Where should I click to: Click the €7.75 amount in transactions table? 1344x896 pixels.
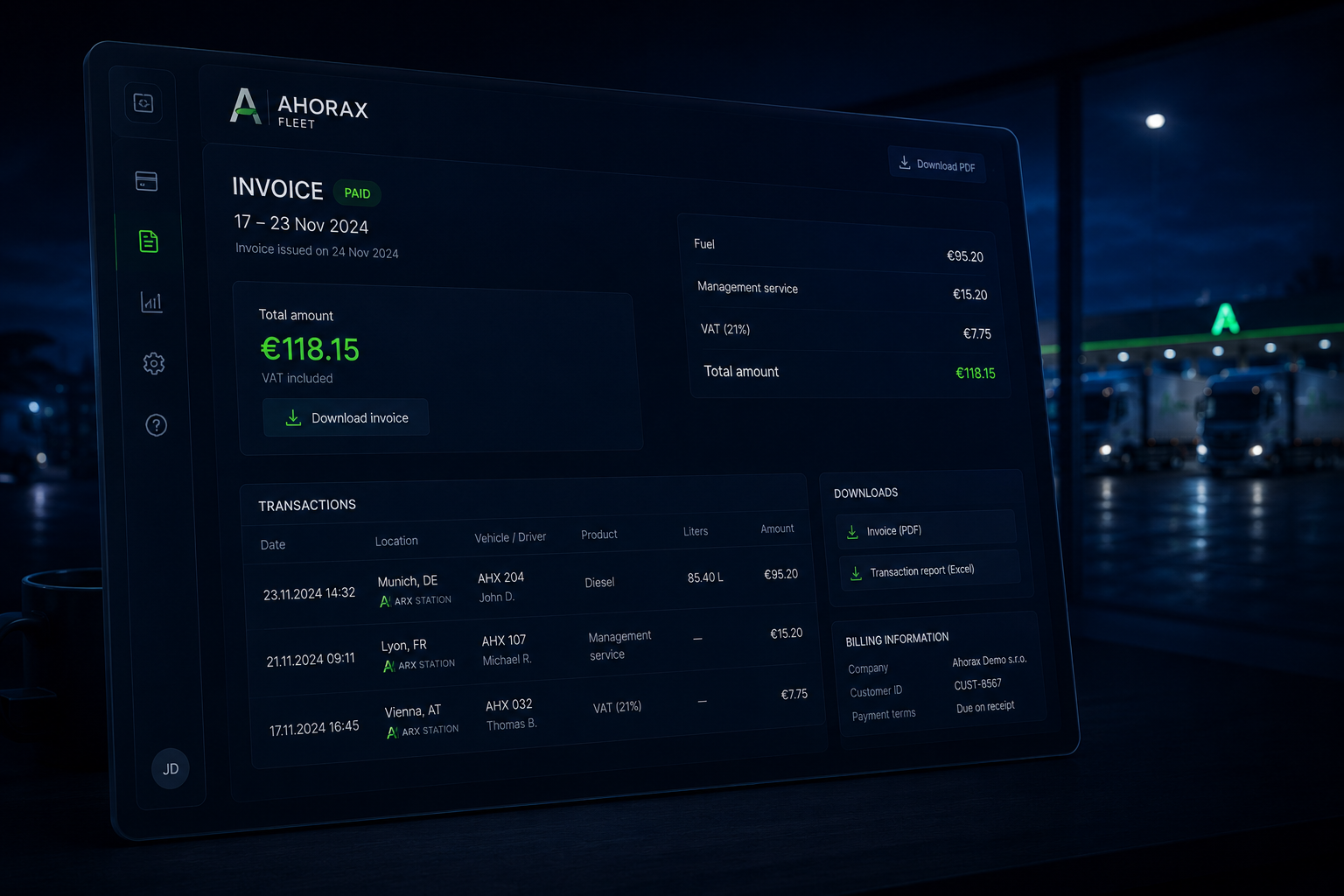(794, 694)
